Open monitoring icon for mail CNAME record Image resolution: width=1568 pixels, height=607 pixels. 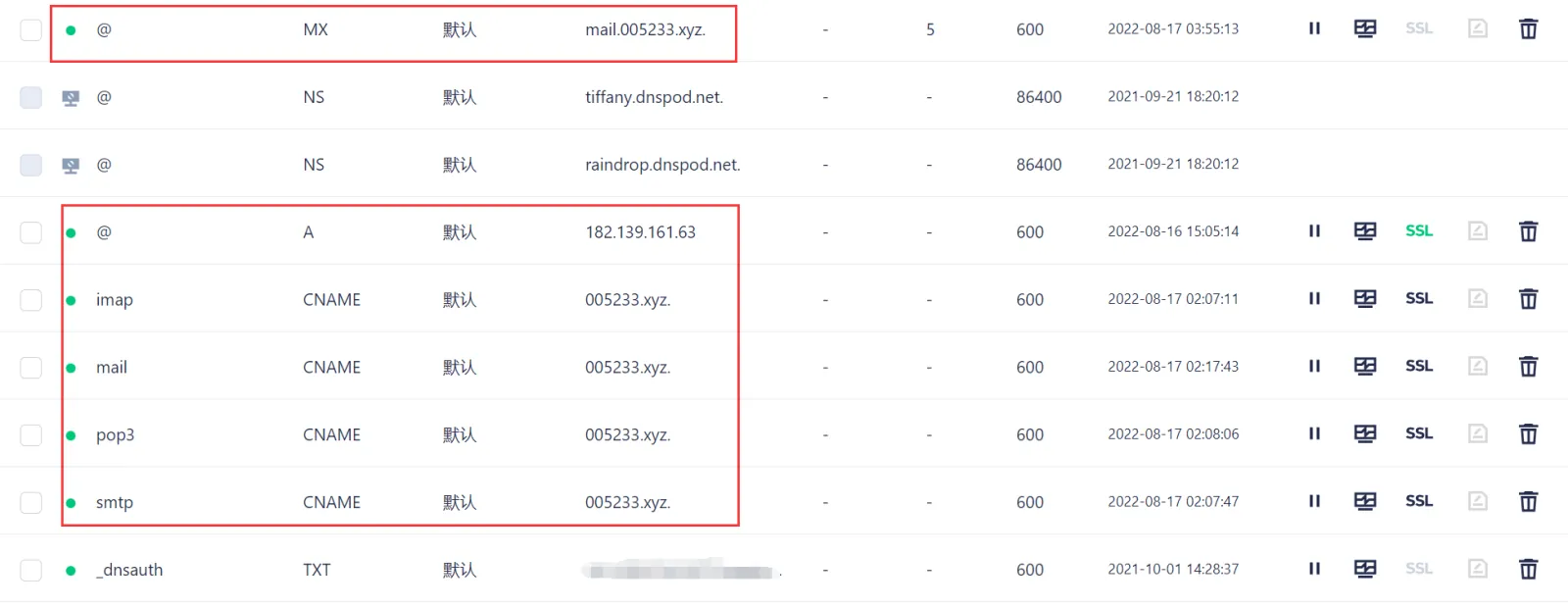click(1365, 366)
